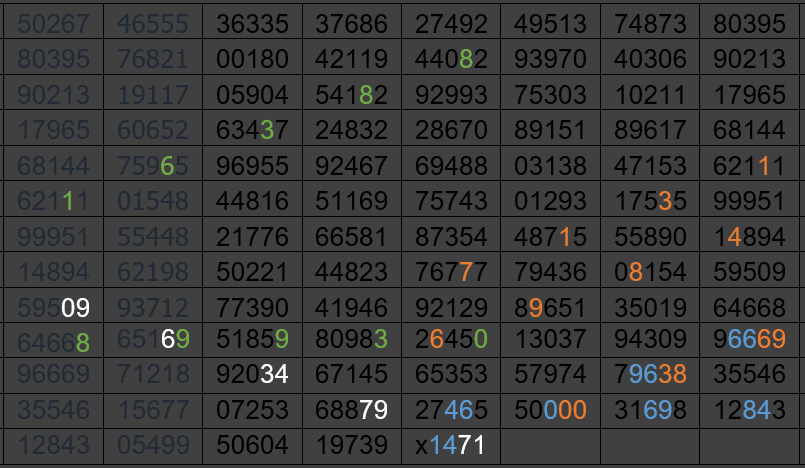Screen dimensions: 805x468
Task: Select the last cell x1471
Action: [451, 445]
